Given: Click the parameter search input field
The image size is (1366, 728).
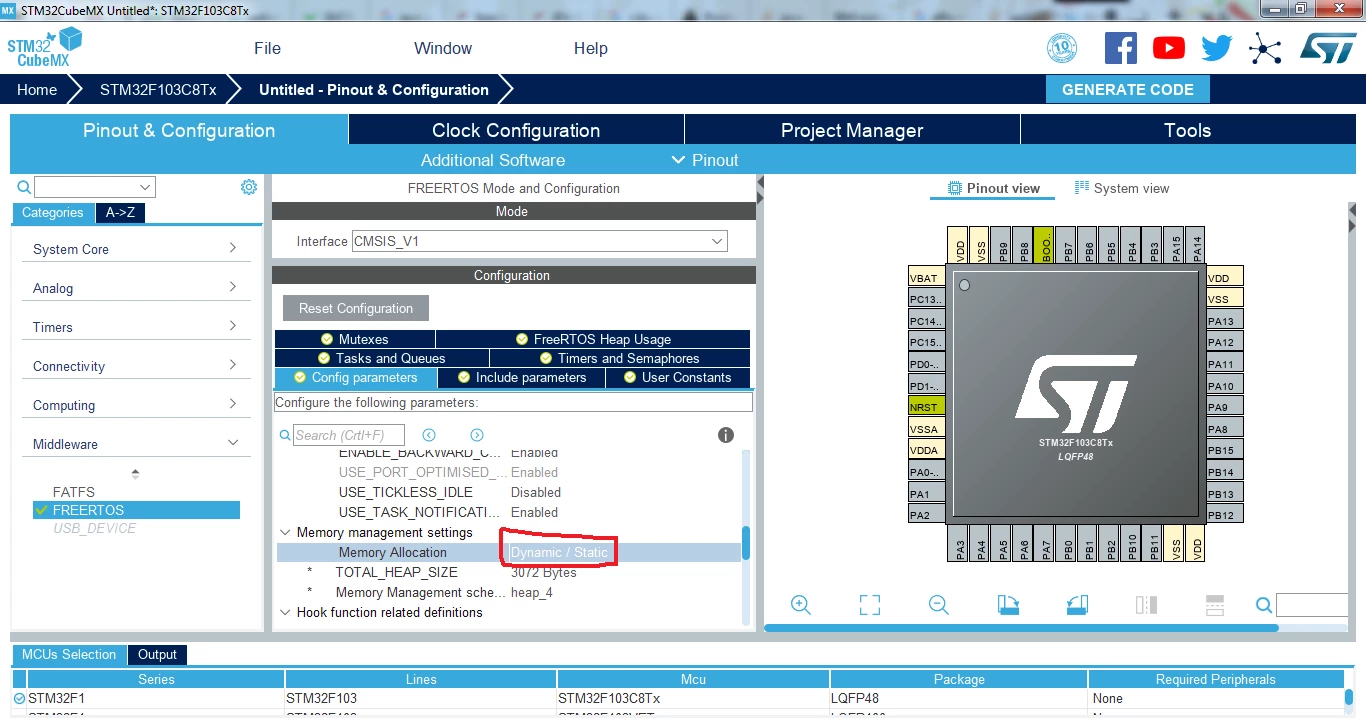Looking at the screenshot, I should click(x=349, y=435).
